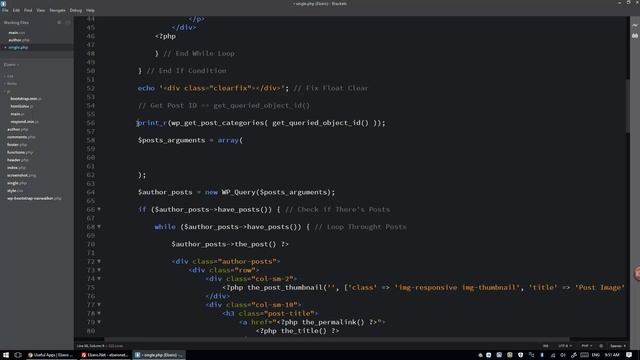Open comments.php in project tree

pos(21,137)
